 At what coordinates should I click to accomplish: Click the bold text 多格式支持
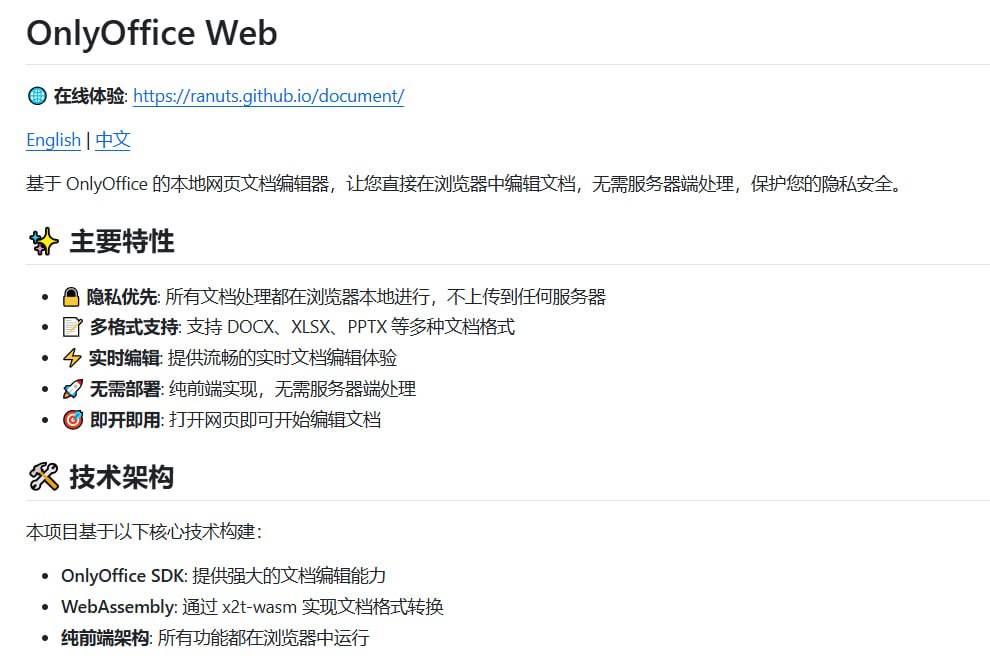pyautogui.click(x=134, y=327)
